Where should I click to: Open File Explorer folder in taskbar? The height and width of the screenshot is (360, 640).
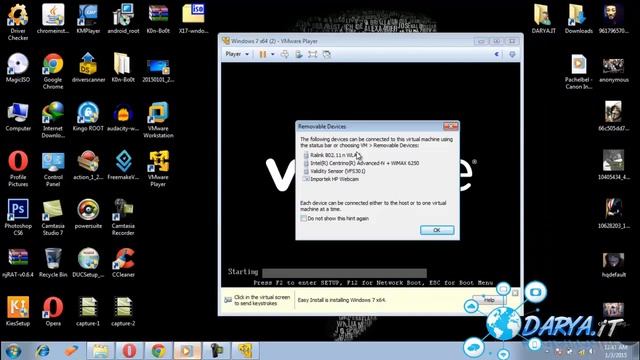100,351
